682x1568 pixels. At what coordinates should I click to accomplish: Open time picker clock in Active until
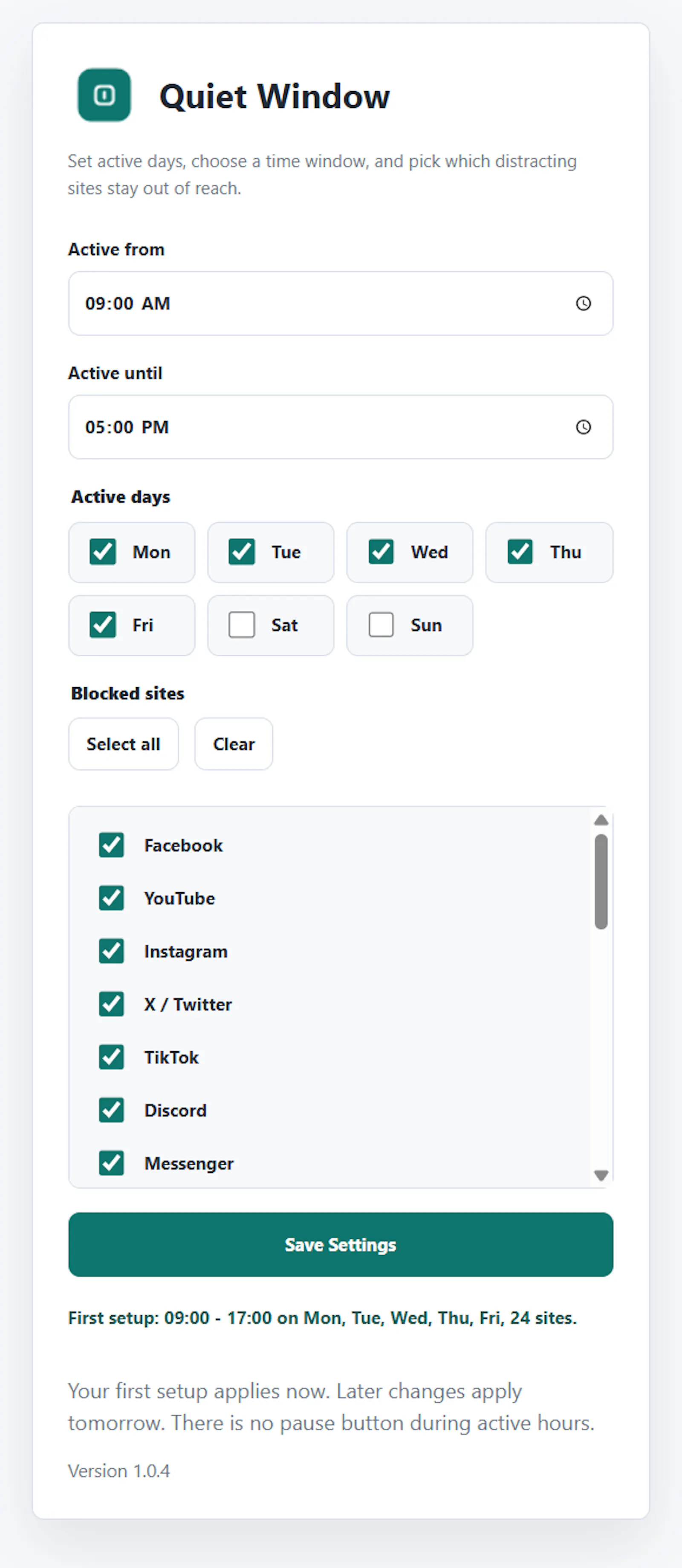pyautogui.click(x=583, y=427)
